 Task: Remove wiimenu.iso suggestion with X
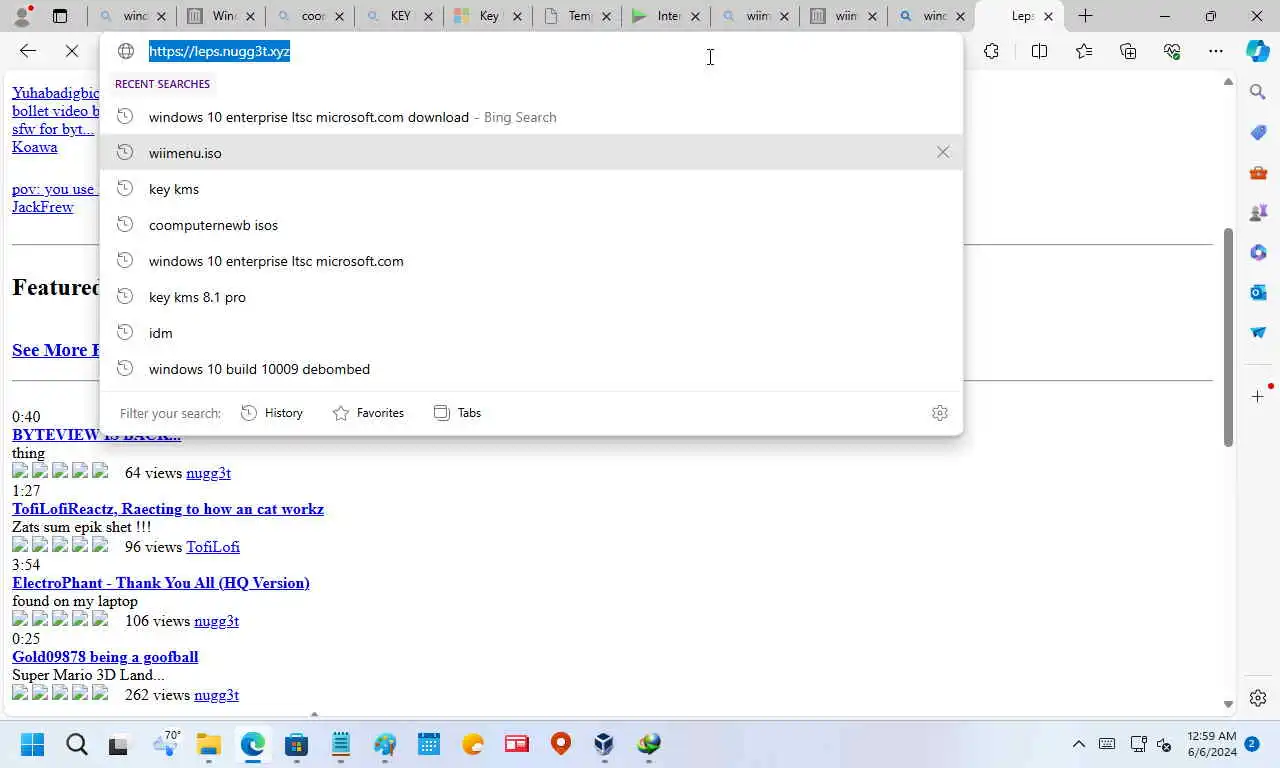point(943,152)
